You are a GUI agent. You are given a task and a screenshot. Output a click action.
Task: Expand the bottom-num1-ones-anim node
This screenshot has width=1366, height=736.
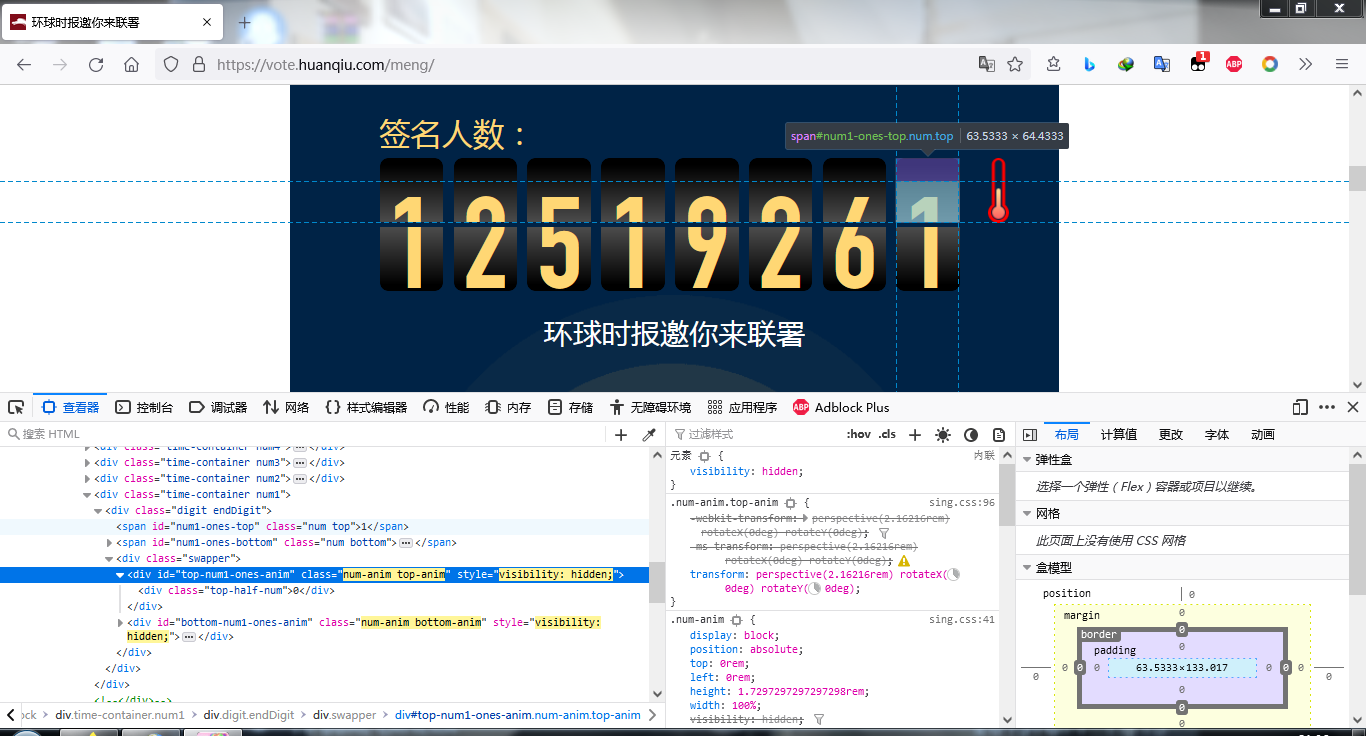pos(120,622)
